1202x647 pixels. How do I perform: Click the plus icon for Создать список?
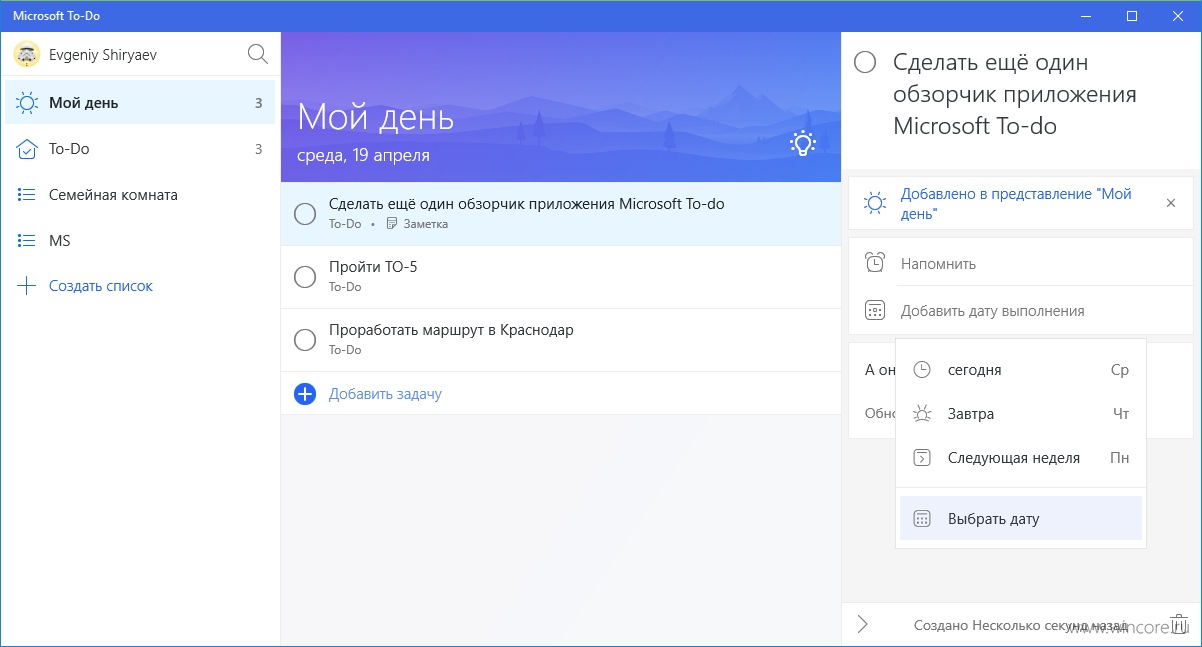tap(27, 286)
